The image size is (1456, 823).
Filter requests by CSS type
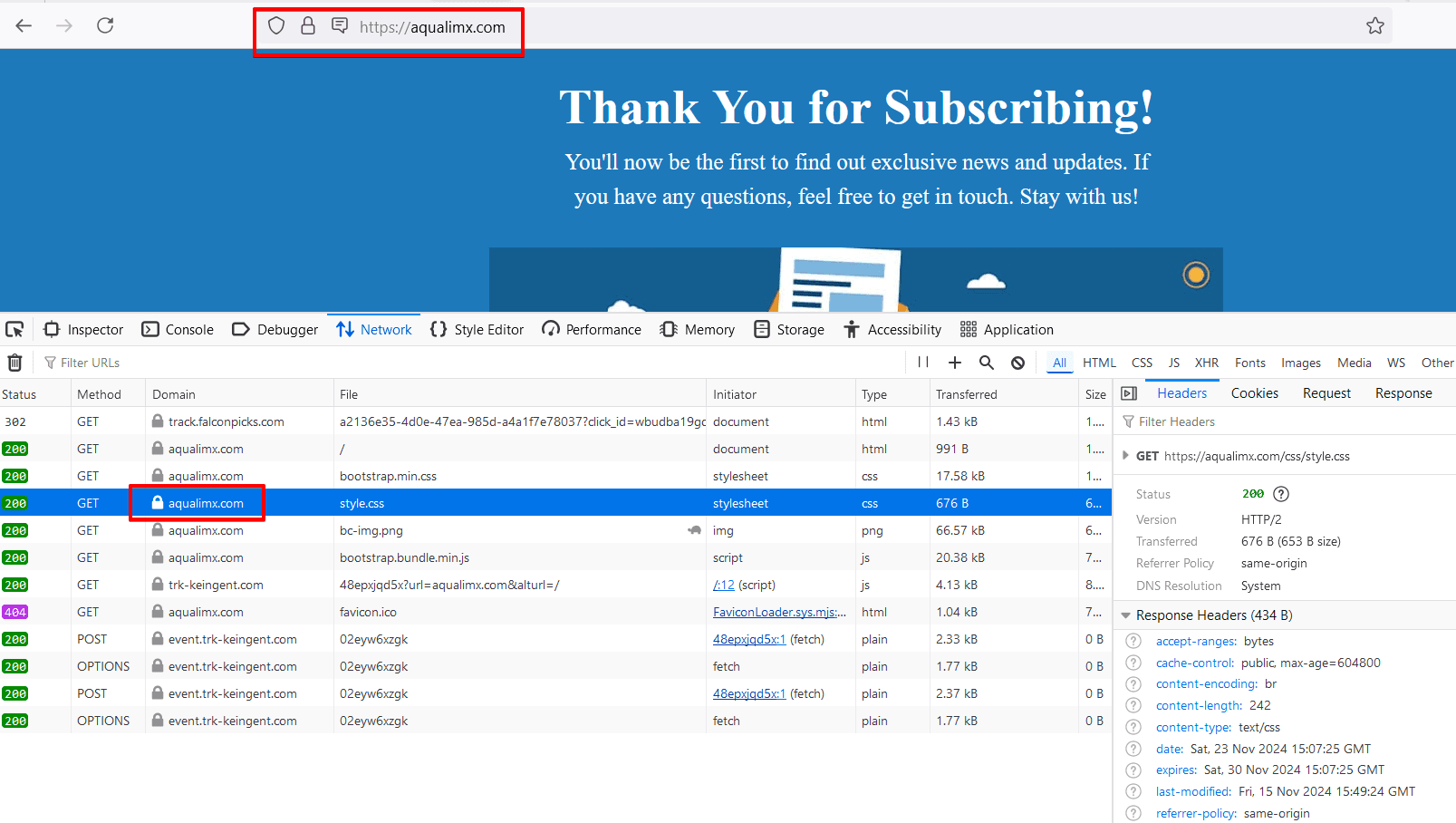[x=1142, y=363]
